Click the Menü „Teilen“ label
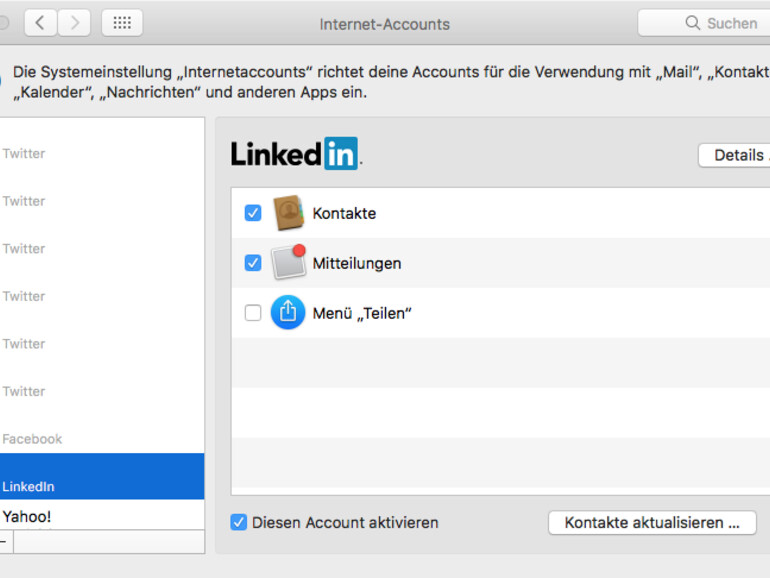Image resolution: width=770 pixels, height=578 pixels. tap(362, 313)
